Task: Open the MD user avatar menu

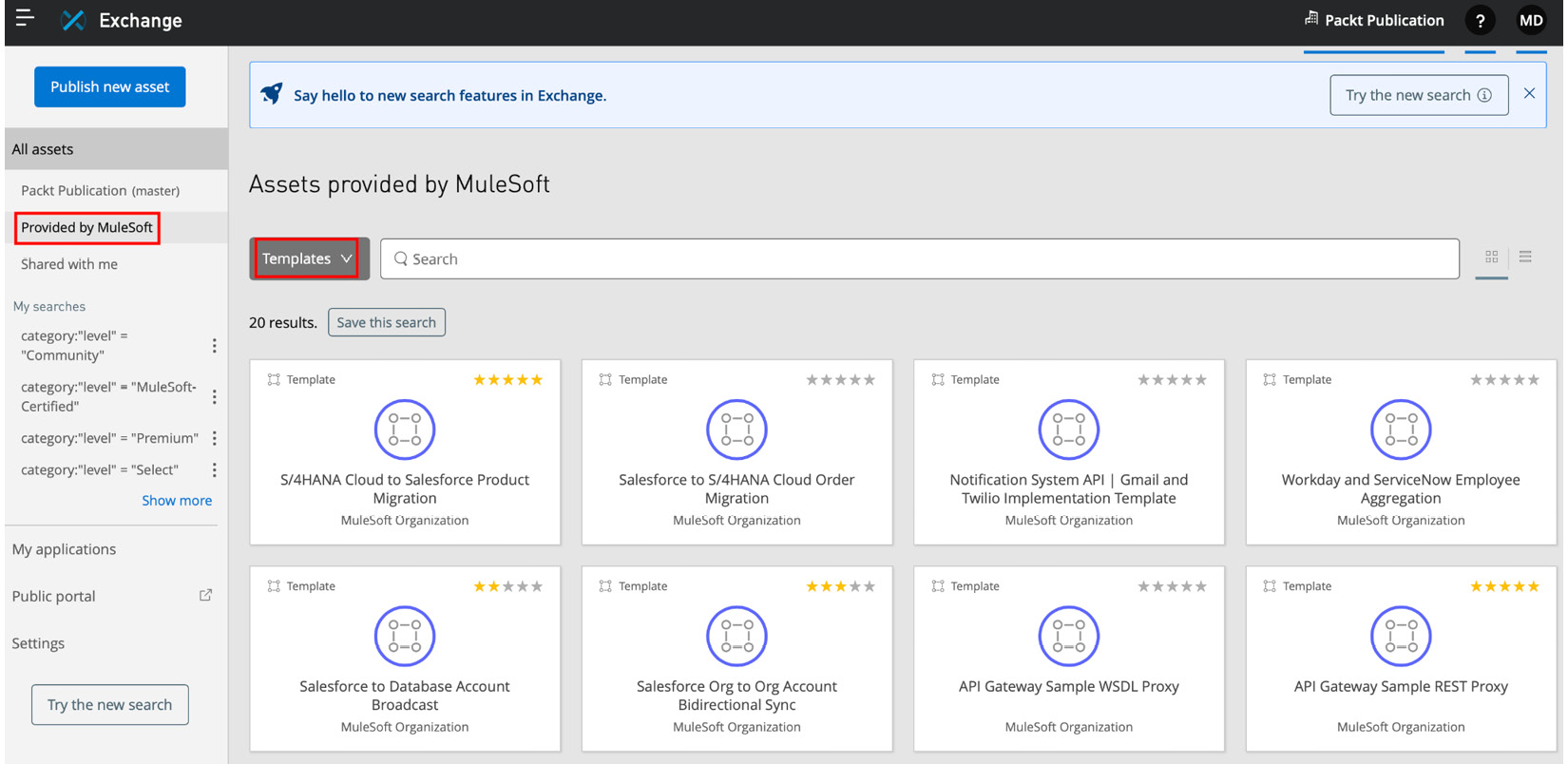Action: (x=1531, y=20)
